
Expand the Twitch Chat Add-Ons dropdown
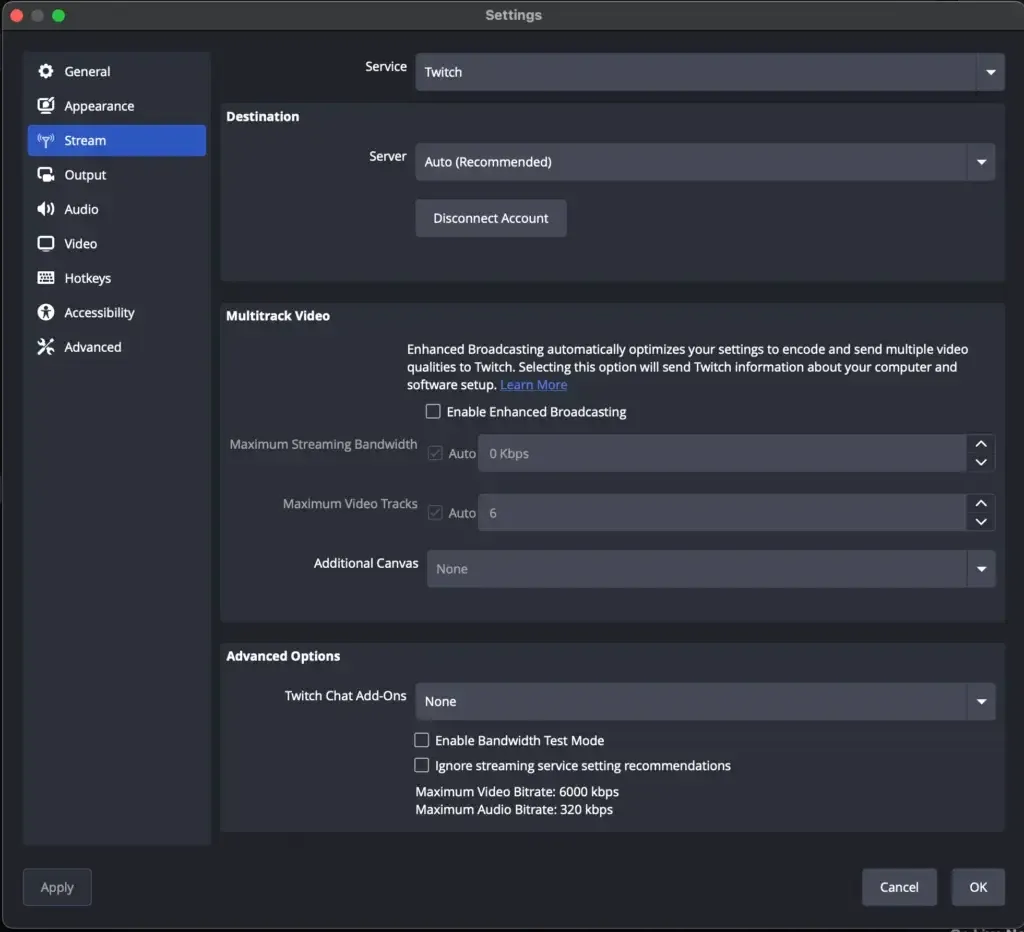705,701
